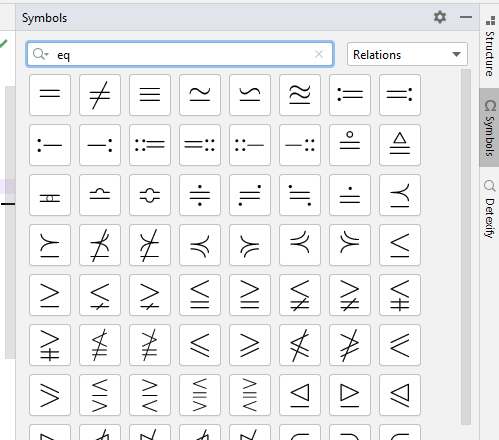
Task: Select the equals-with-circle-inside symbol
Action: click(50, 195)
